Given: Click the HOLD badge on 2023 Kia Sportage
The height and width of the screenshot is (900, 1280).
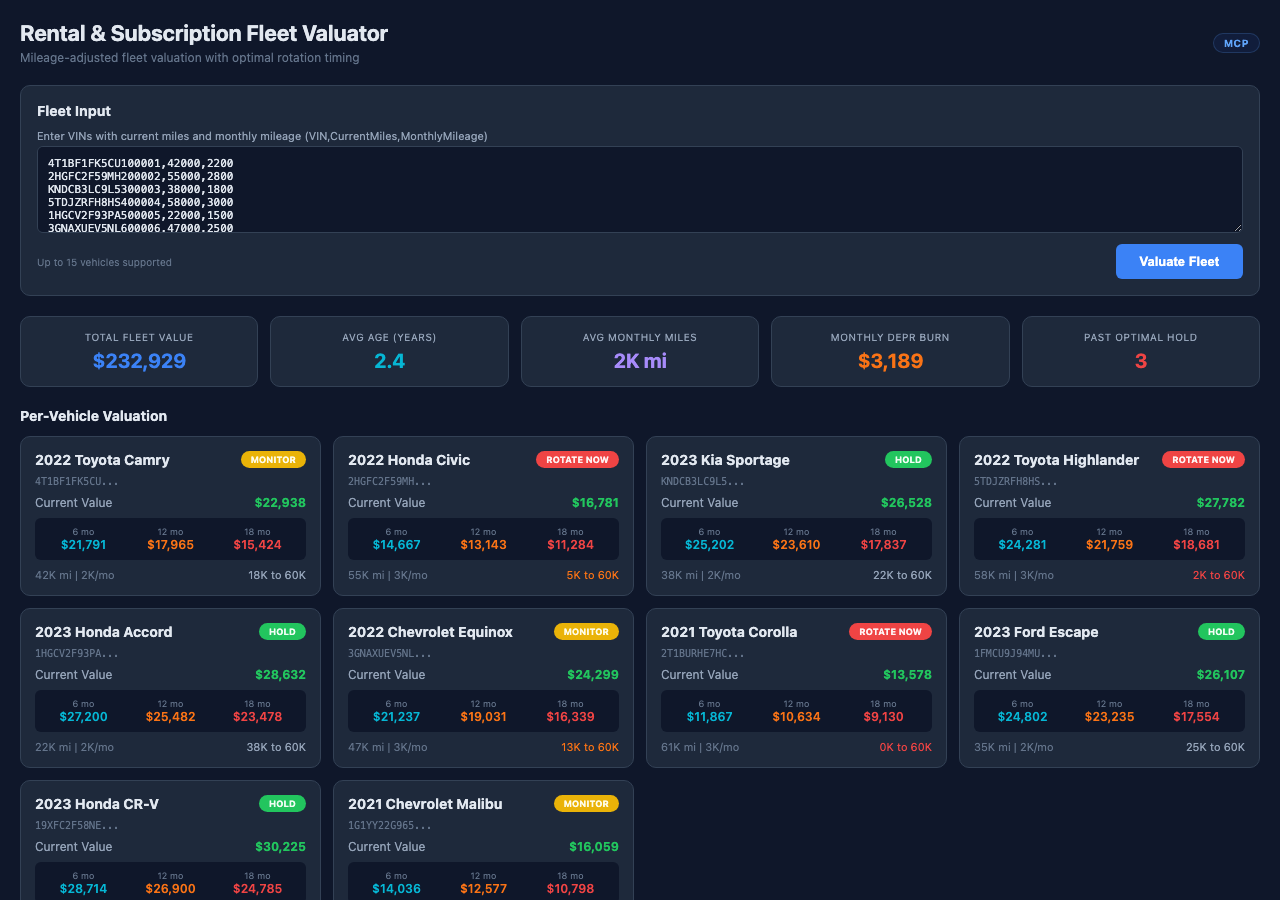Looking at the screenshot, I should pos(908,459).
